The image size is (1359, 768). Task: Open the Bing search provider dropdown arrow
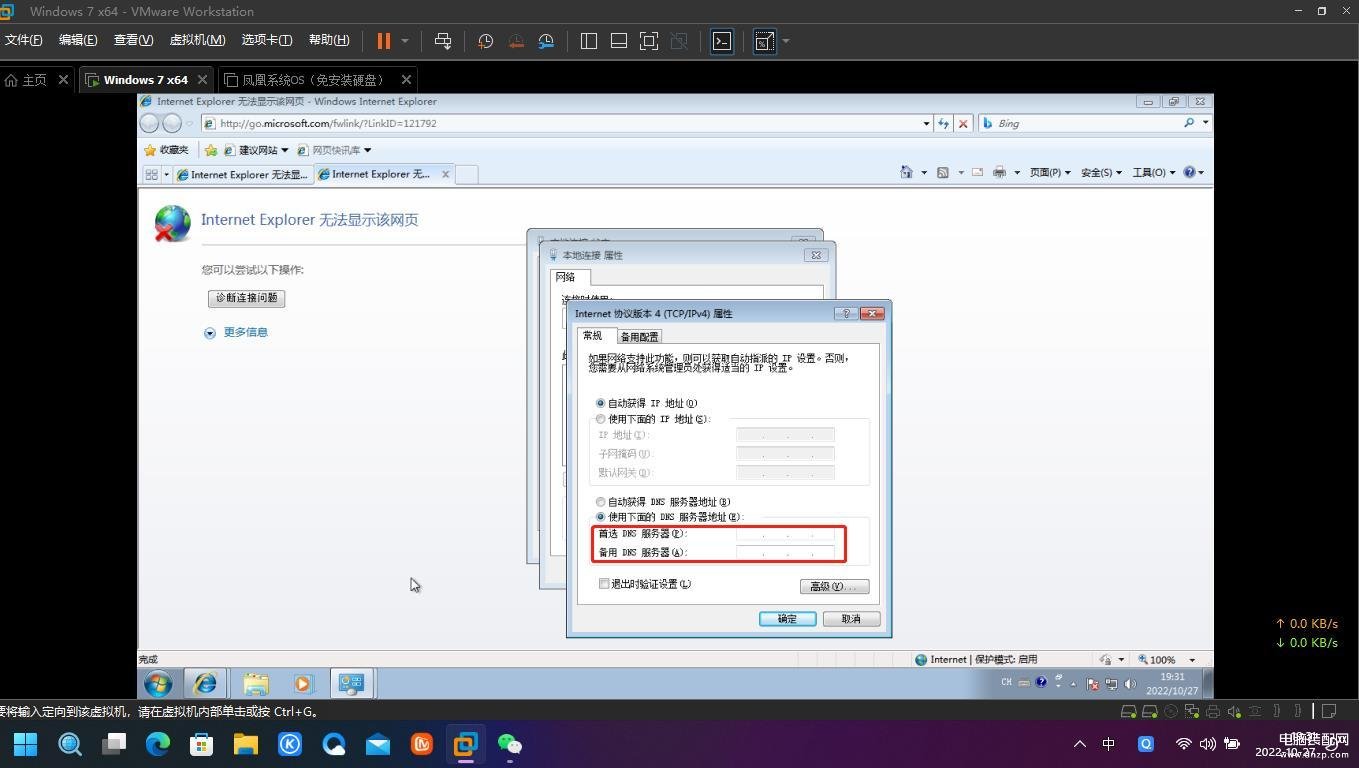tap(1205, 123)
